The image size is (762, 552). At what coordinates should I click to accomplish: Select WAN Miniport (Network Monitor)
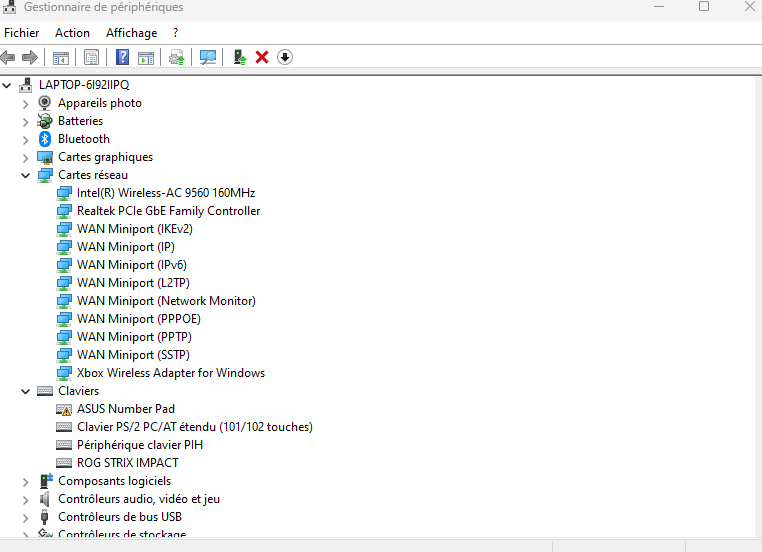166,301
